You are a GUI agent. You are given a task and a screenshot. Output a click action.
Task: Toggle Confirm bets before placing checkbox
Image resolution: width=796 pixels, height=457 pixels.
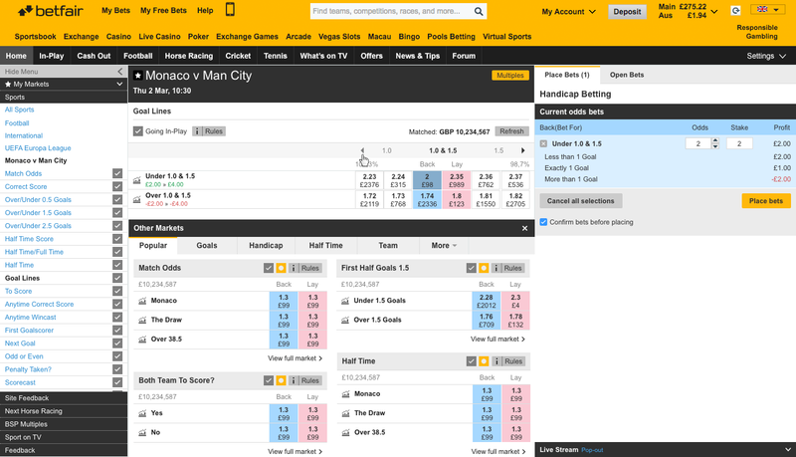[543, 222]
